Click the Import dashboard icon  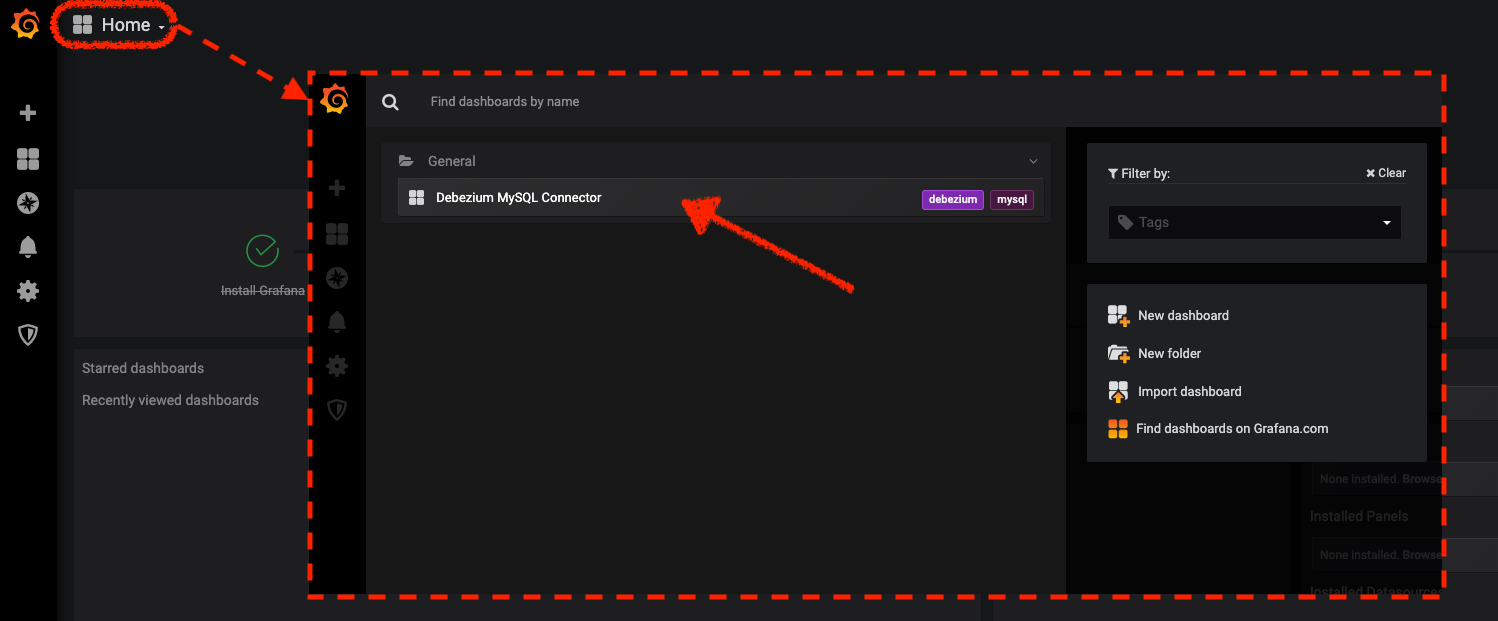(x=1118, y=391)
